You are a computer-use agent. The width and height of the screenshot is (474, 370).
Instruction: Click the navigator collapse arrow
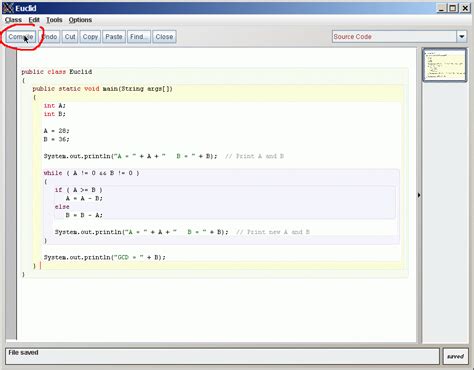419,195
